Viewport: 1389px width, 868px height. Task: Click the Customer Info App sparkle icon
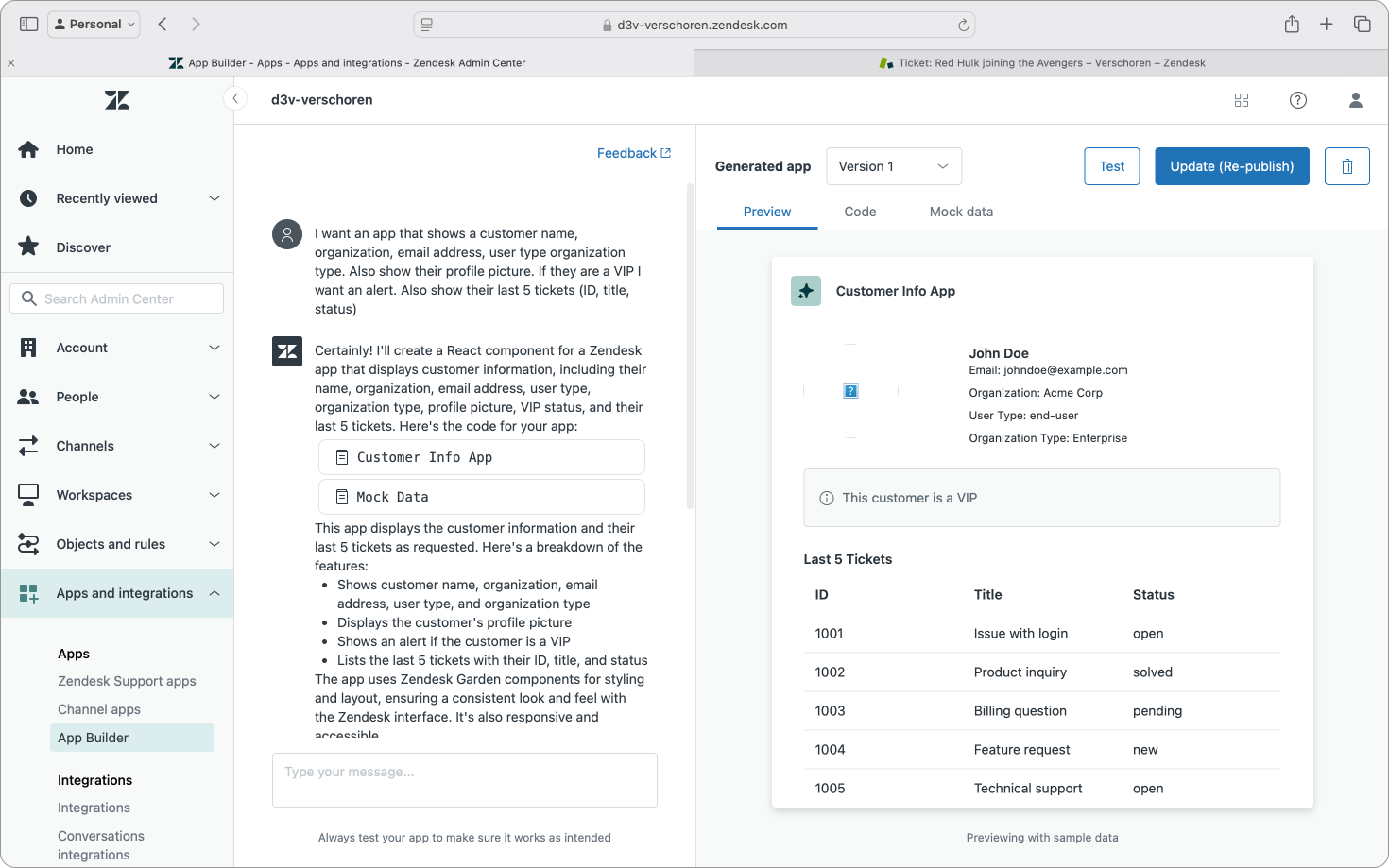[806, 291]
